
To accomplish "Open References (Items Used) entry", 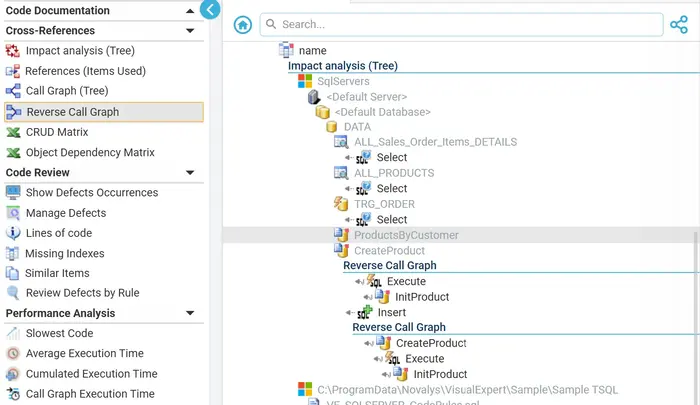I will point(85,71).
